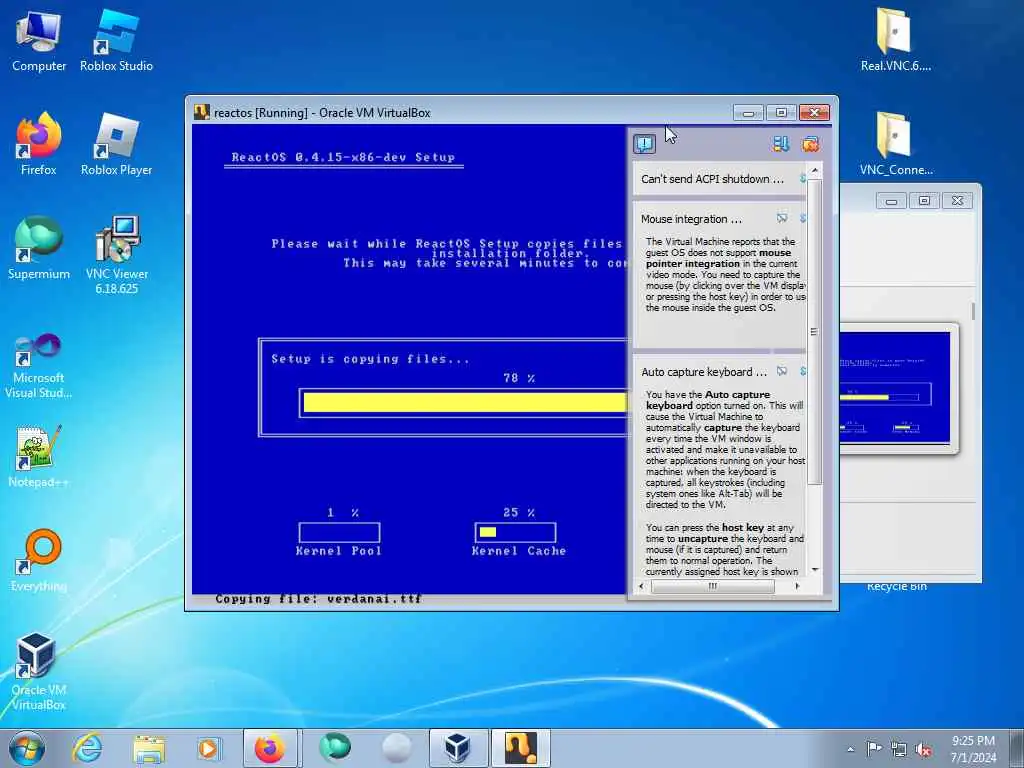This screenshot has height=768, width=1024.
Task: Click the orange clear-notifications icon in notification panel
Action: click(810, 144)
